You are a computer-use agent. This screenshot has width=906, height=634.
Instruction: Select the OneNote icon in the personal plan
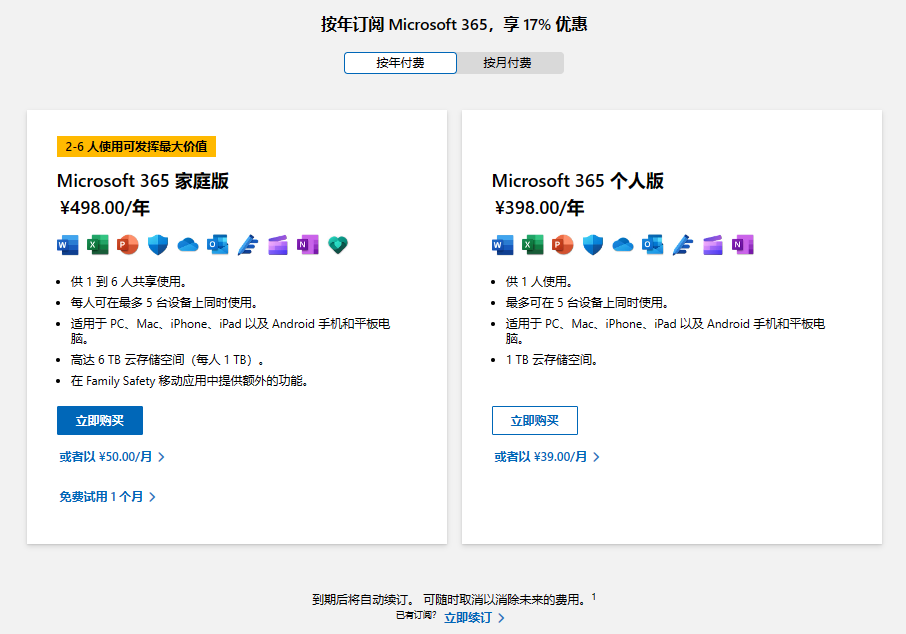click(x=741, y=244)
